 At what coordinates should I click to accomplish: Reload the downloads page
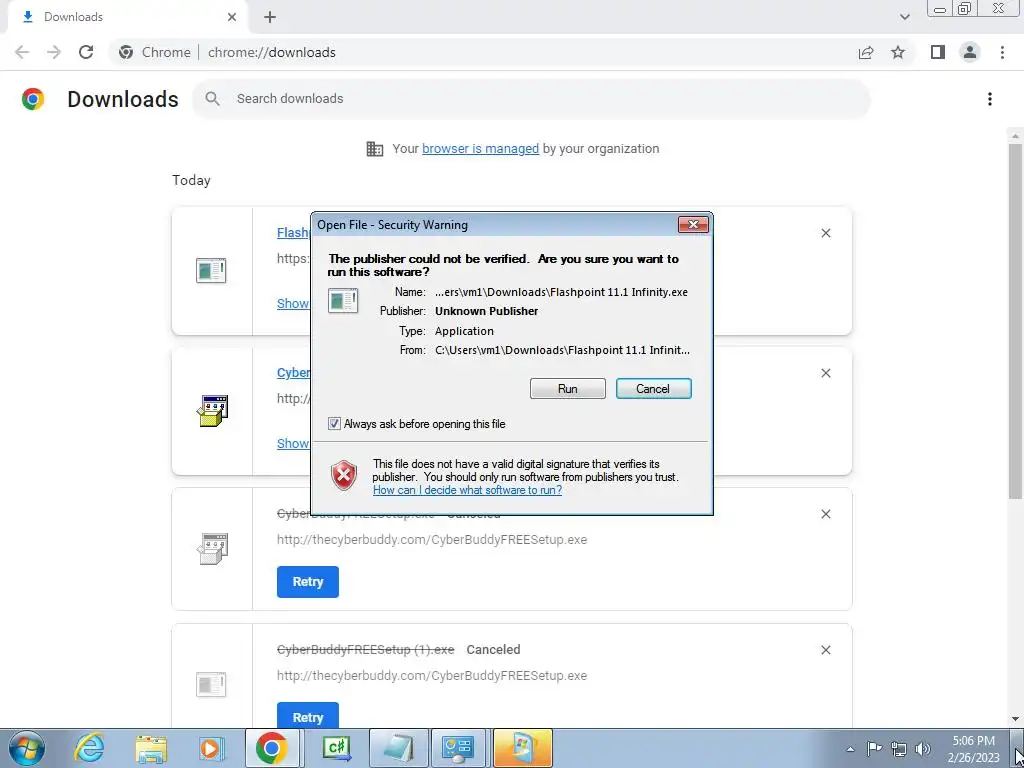click(86, 52)
